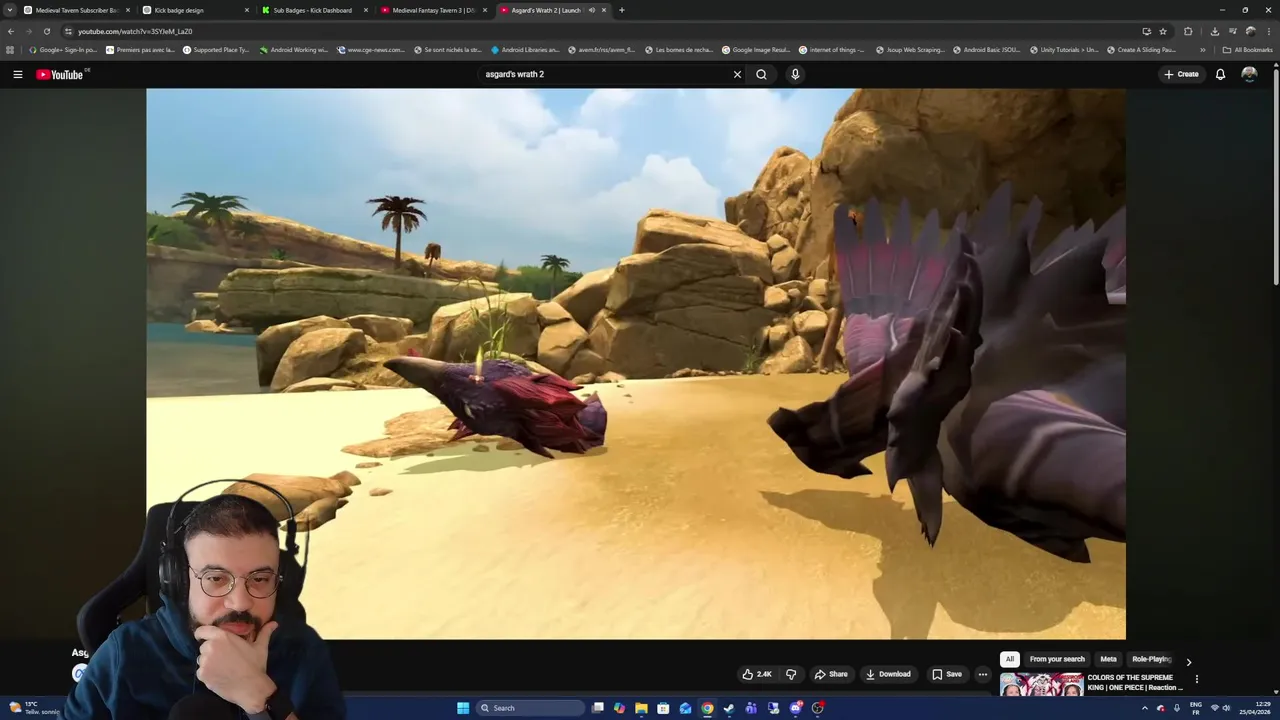This screenshot has height=720, width=1280.
Task: Go back with the browser back arrow
Action: [x=11, y=31]
